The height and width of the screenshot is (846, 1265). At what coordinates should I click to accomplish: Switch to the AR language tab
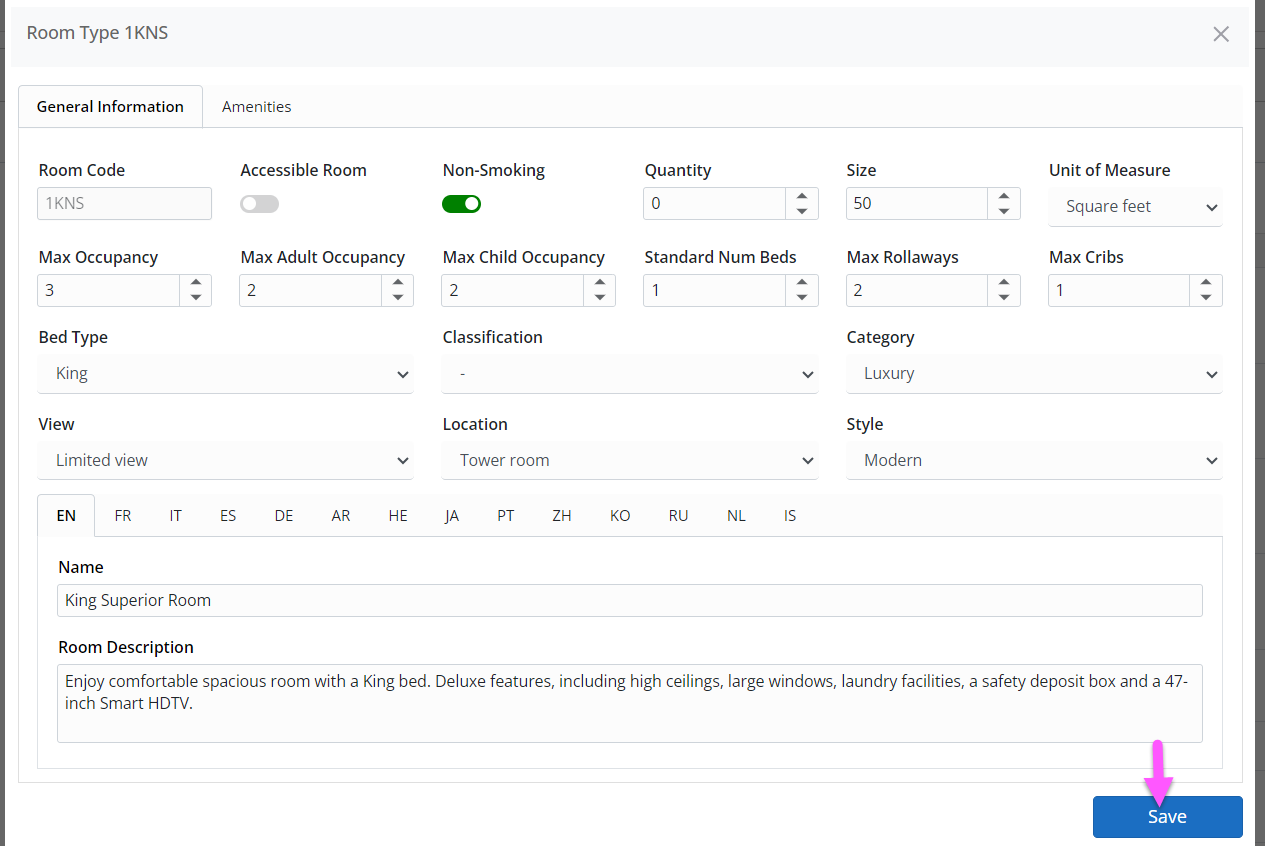click(341, 516)
